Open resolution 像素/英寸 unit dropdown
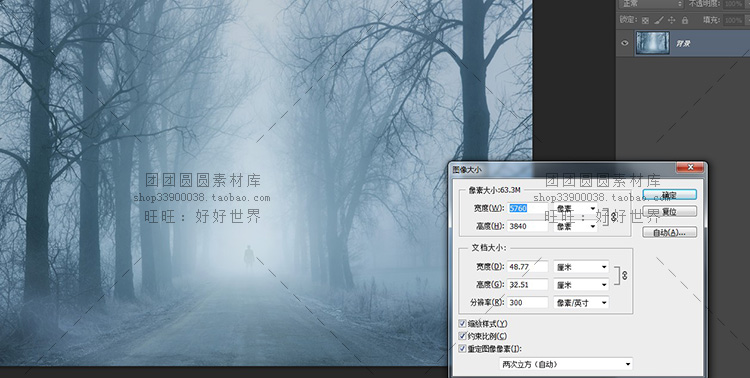Screen dimensions: 750x378 pyautogui.click(x=581, y=302)
